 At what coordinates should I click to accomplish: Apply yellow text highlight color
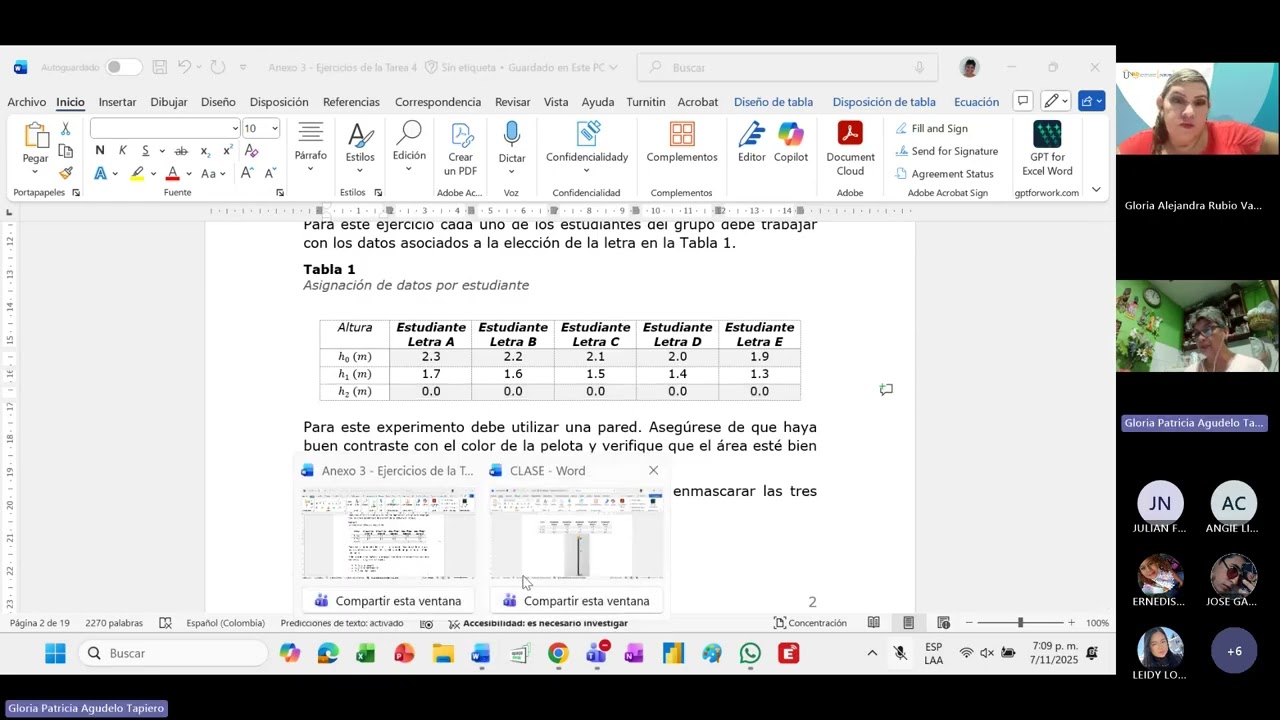(x=137, y=173)
